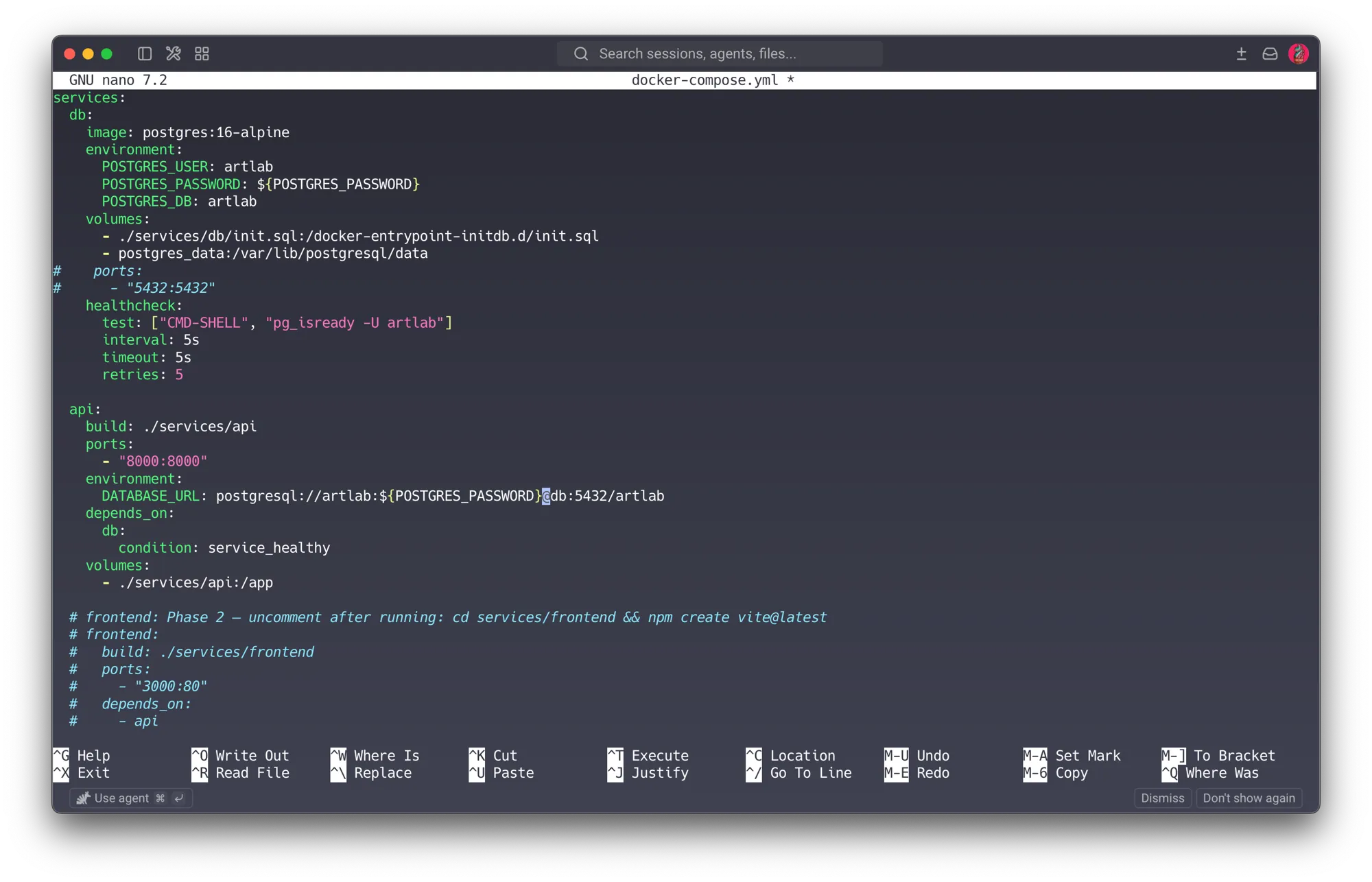Click 'build: ./services/api' line
This screenshot has height=882, width=1372.
tap(171, 427)
